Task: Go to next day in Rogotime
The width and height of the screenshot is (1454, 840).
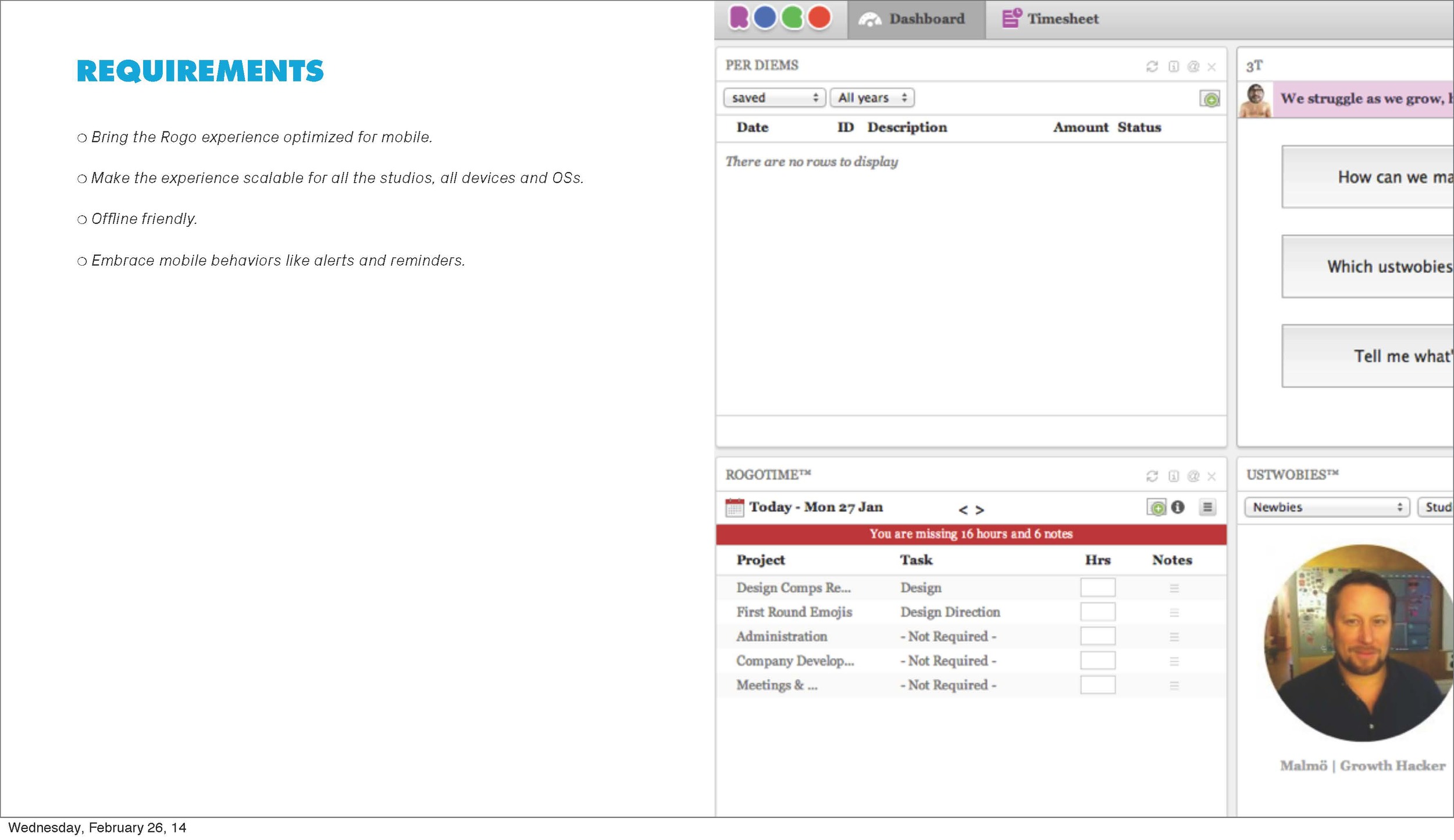Action: (x=980, y=510)
